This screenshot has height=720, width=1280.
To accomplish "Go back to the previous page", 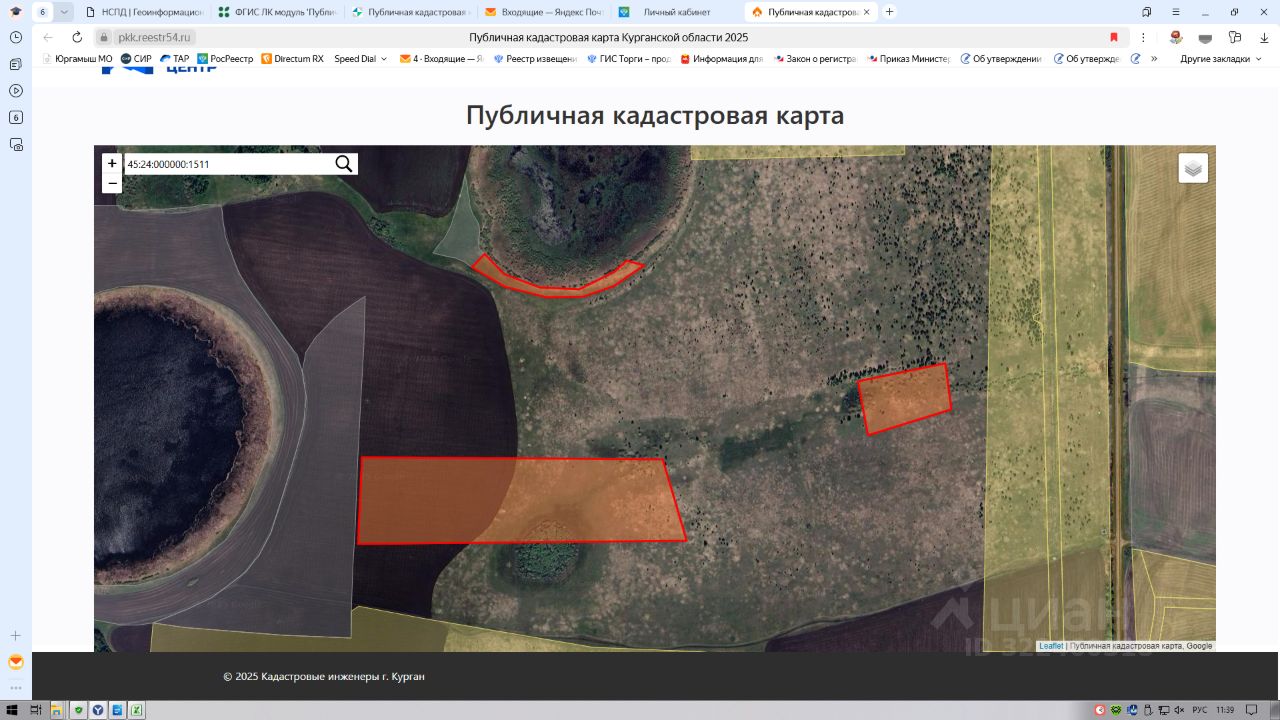I will tap(48, 37).
